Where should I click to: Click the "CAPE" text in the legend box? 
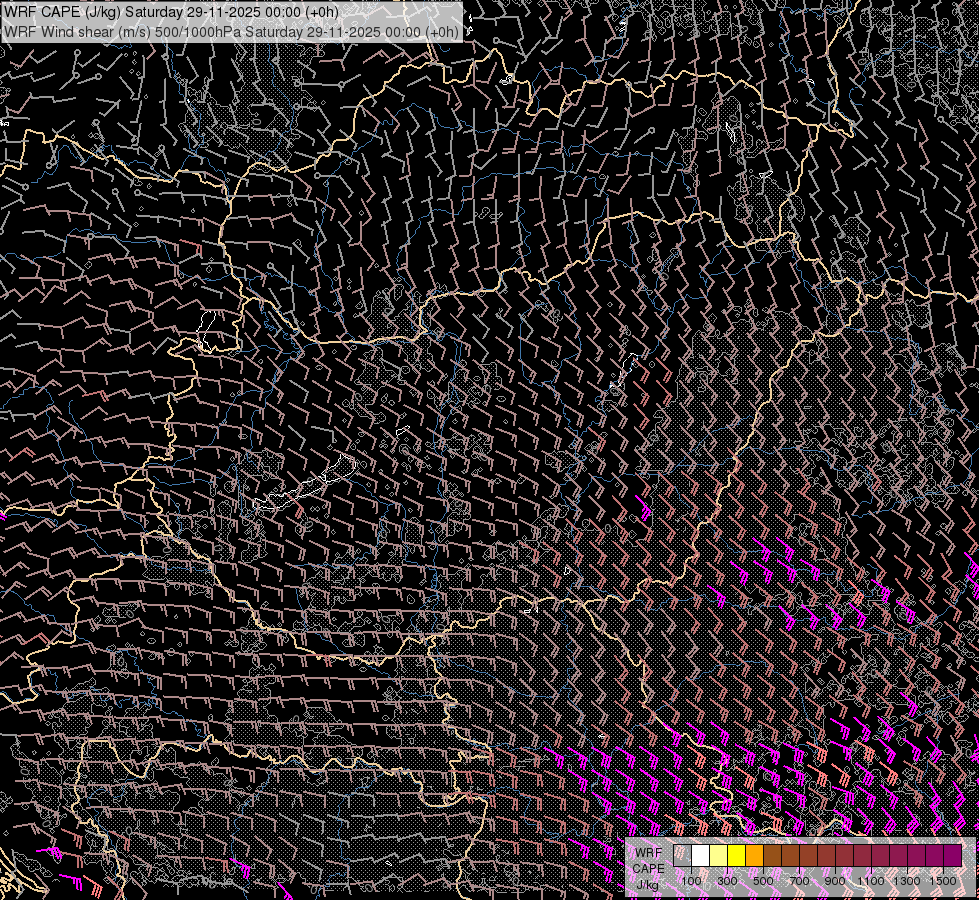tap(648, 868)
